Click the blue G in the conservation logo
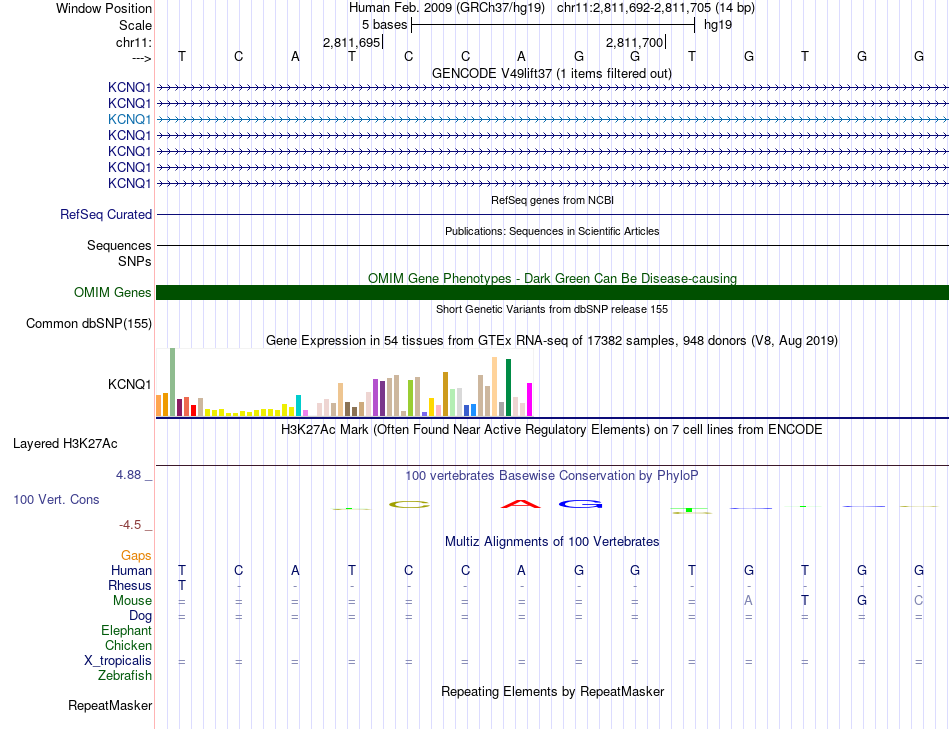 point(580,504)
